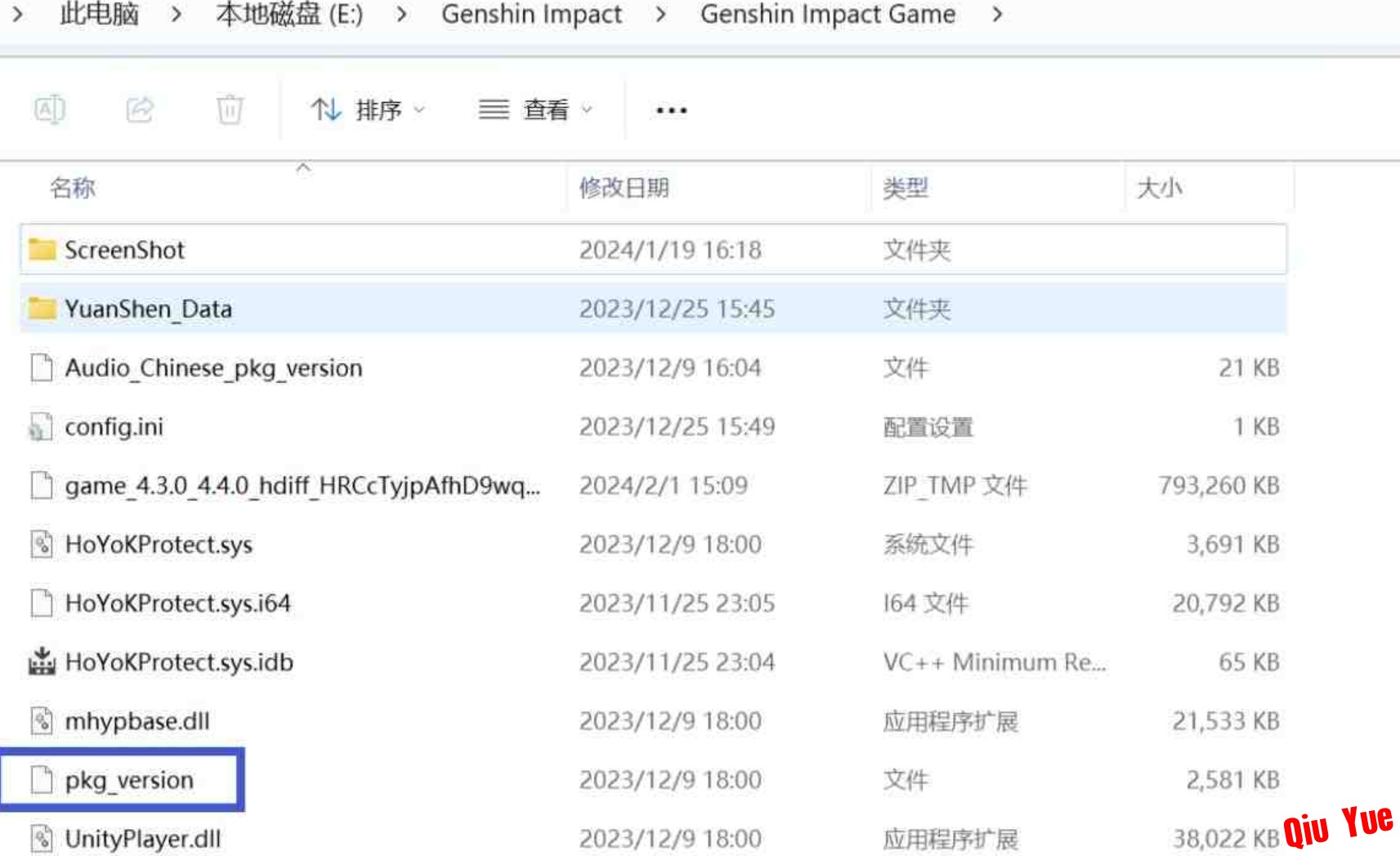Expand the chevron after 本地磁盘 (E:)
This screenshot has height=856, width=1400.
[x=401, y=14]
